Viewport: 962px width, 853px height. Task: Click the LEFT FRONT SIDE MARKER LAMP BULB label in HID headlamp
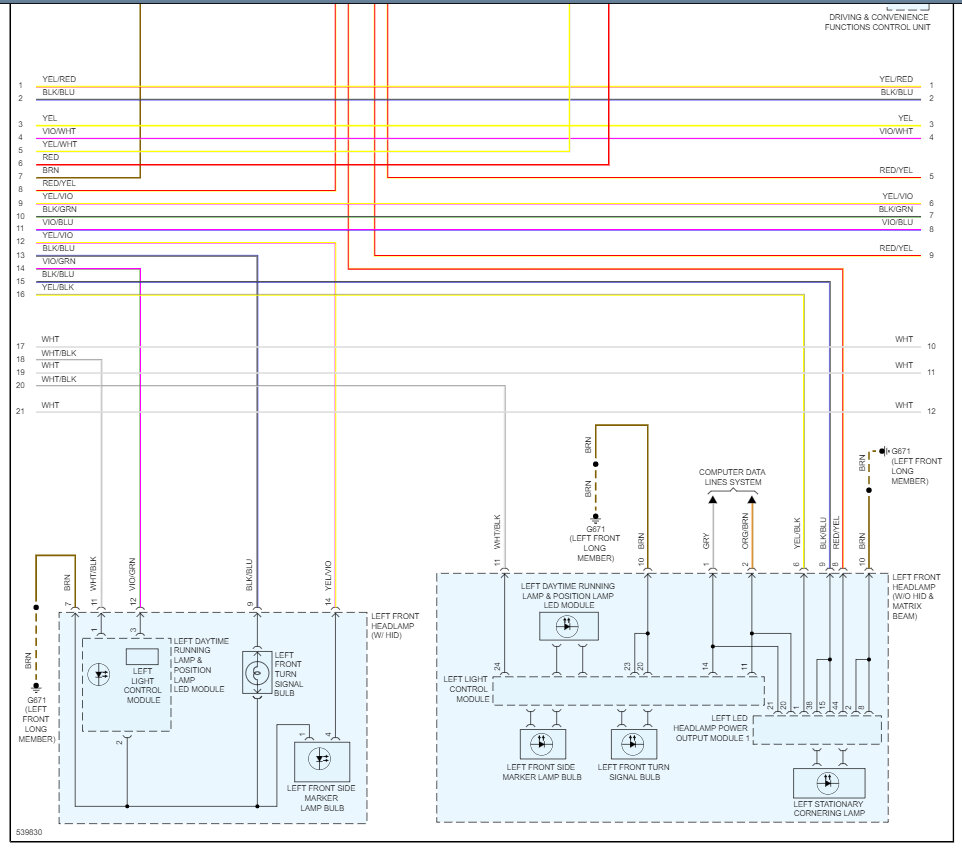(x=321, y=798)
